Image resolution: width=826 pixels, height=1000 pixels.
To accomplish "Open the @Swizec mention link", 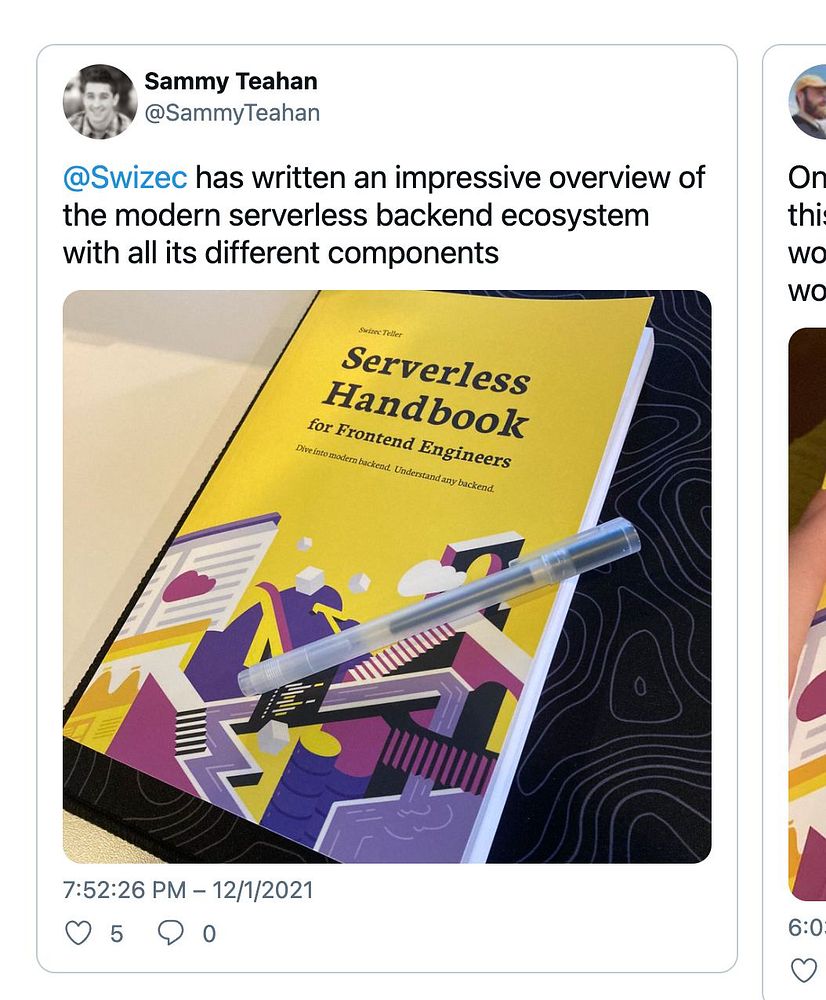I will [125, 178].
